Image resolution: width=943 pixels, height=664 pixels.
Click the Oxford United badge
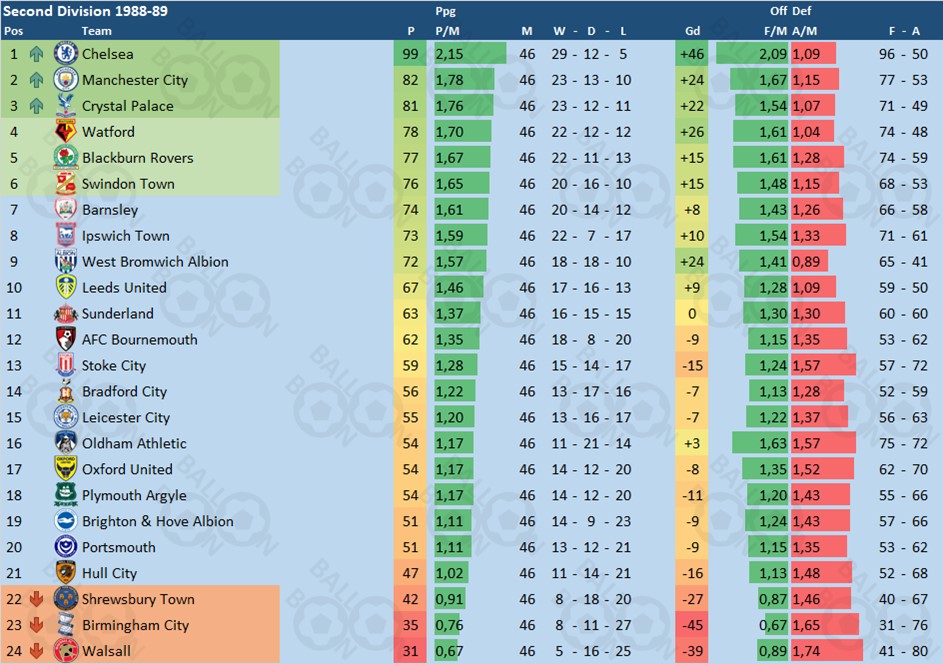point(66,469)
